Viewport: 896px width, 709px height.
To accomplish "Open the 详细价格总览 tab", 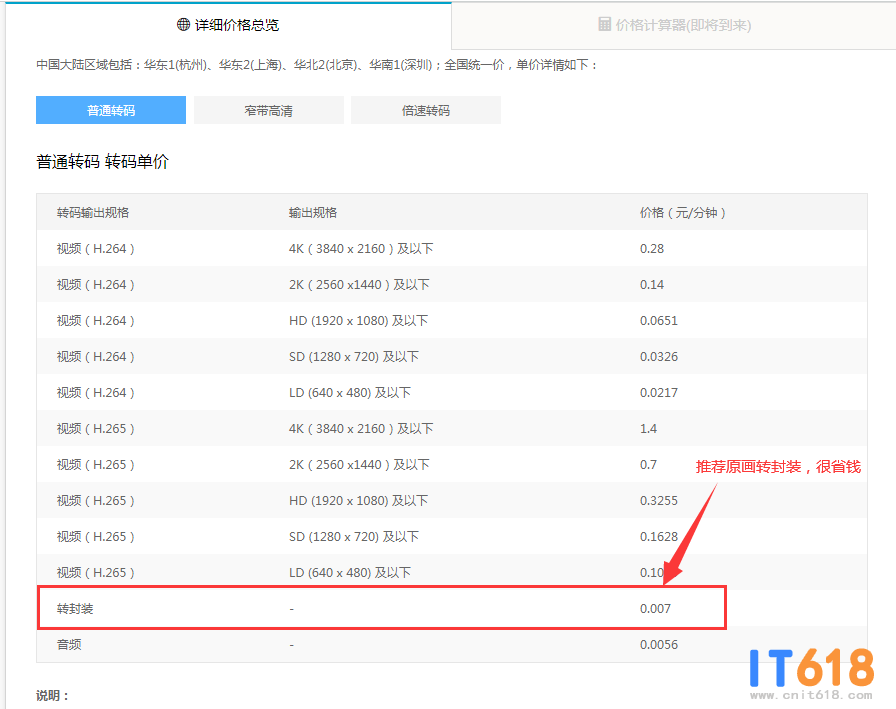I will (x=228, y=25).
